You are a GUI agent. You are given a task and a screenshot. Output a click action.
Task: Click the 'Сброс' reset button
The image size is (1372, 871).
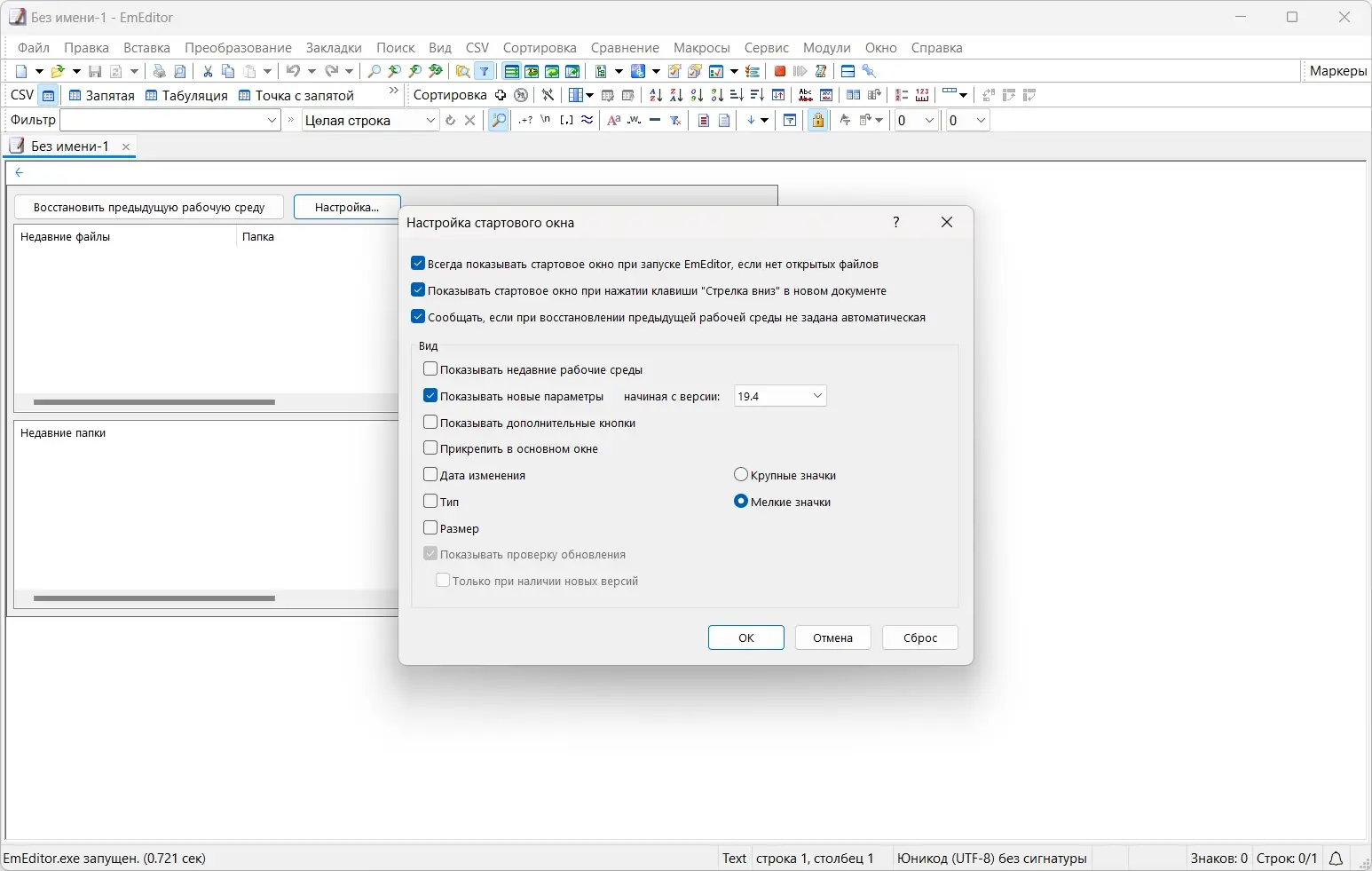click(x=920, y=637)
